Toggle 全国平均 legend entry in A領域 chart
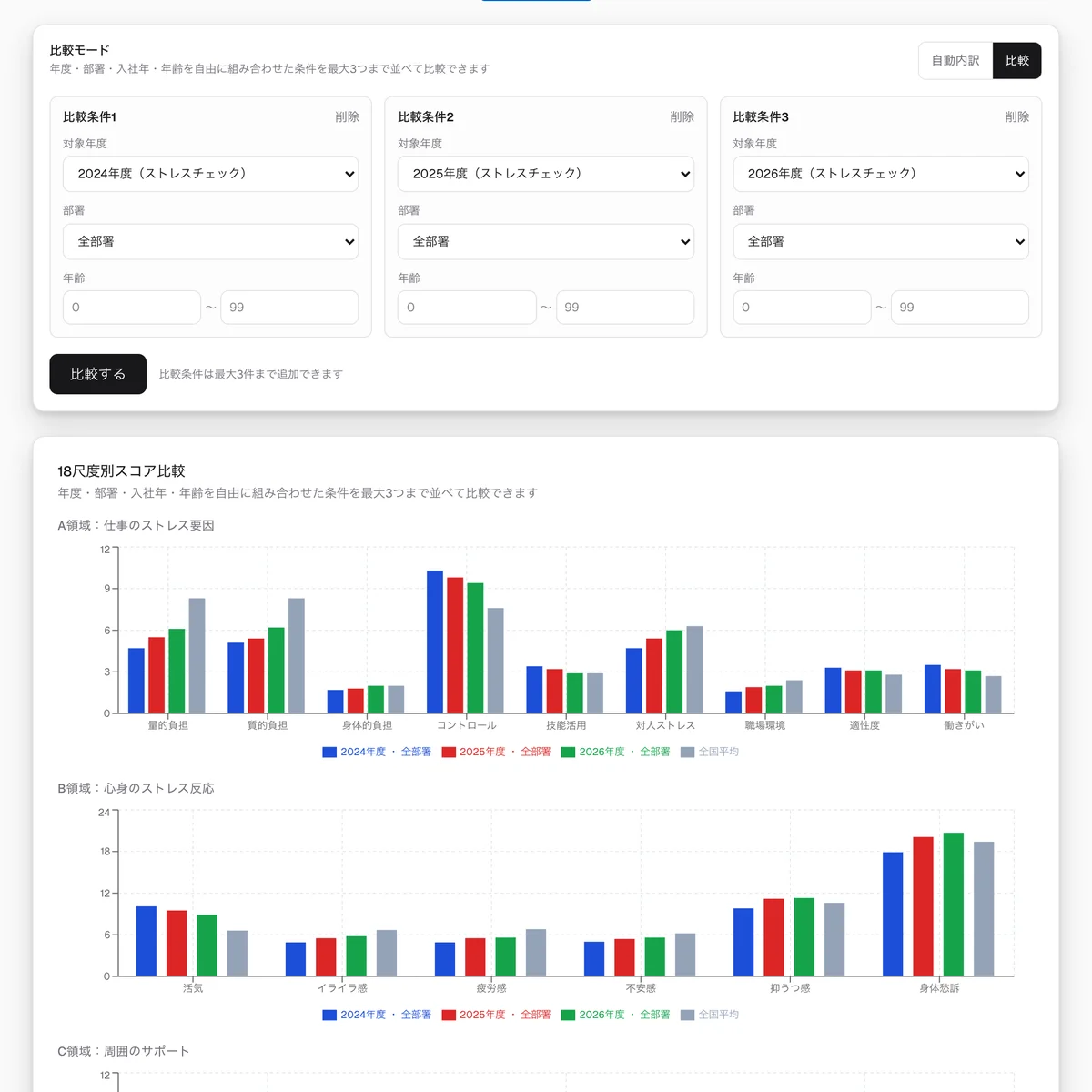This screenshot has height=1092, width=1092. tap(710, 753)
